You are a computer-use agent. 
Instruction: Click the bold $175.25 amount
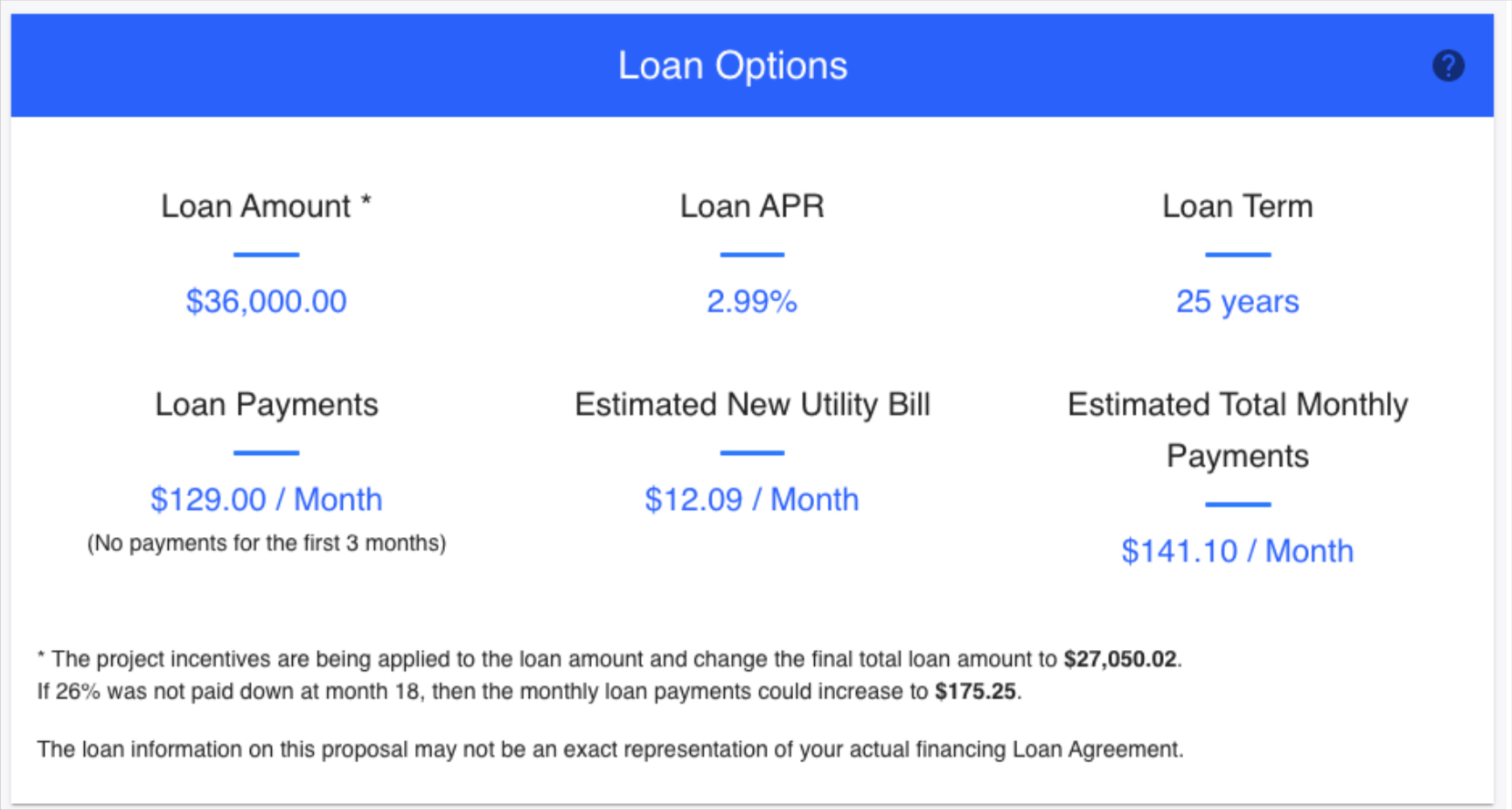pos(976,690)
